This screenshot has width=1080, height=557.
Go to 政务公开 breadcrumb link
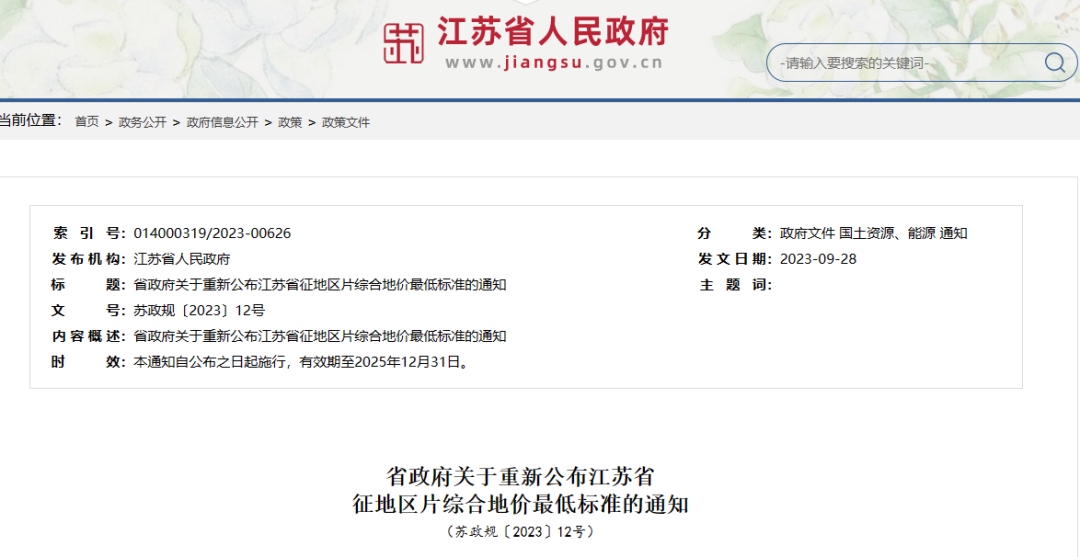[x=143, y=122]
